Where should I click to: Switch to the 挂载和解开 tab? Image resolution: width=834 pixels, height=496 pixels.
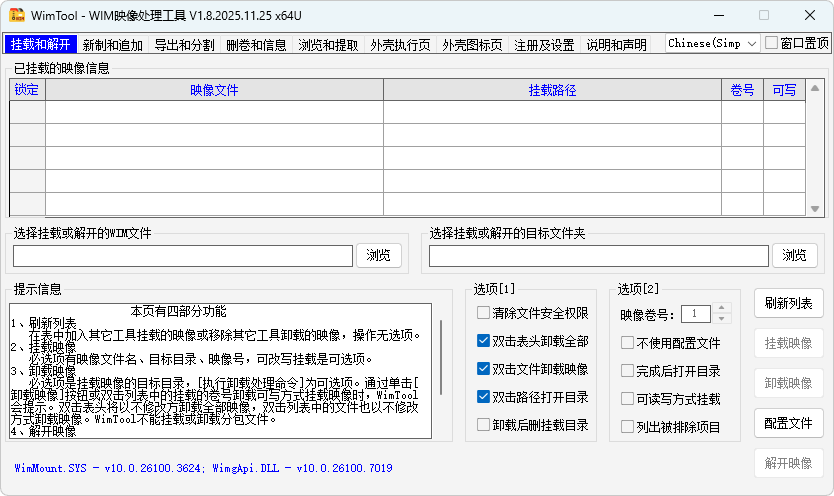pos(40,44)
